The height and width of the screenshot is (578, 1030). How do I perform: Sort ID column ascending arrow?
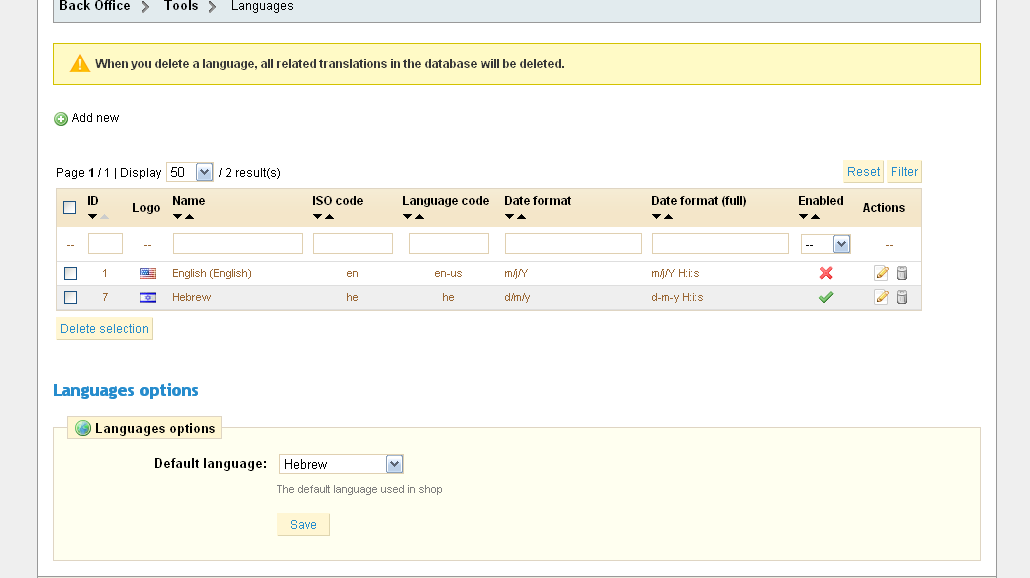[x=104, y=217]
